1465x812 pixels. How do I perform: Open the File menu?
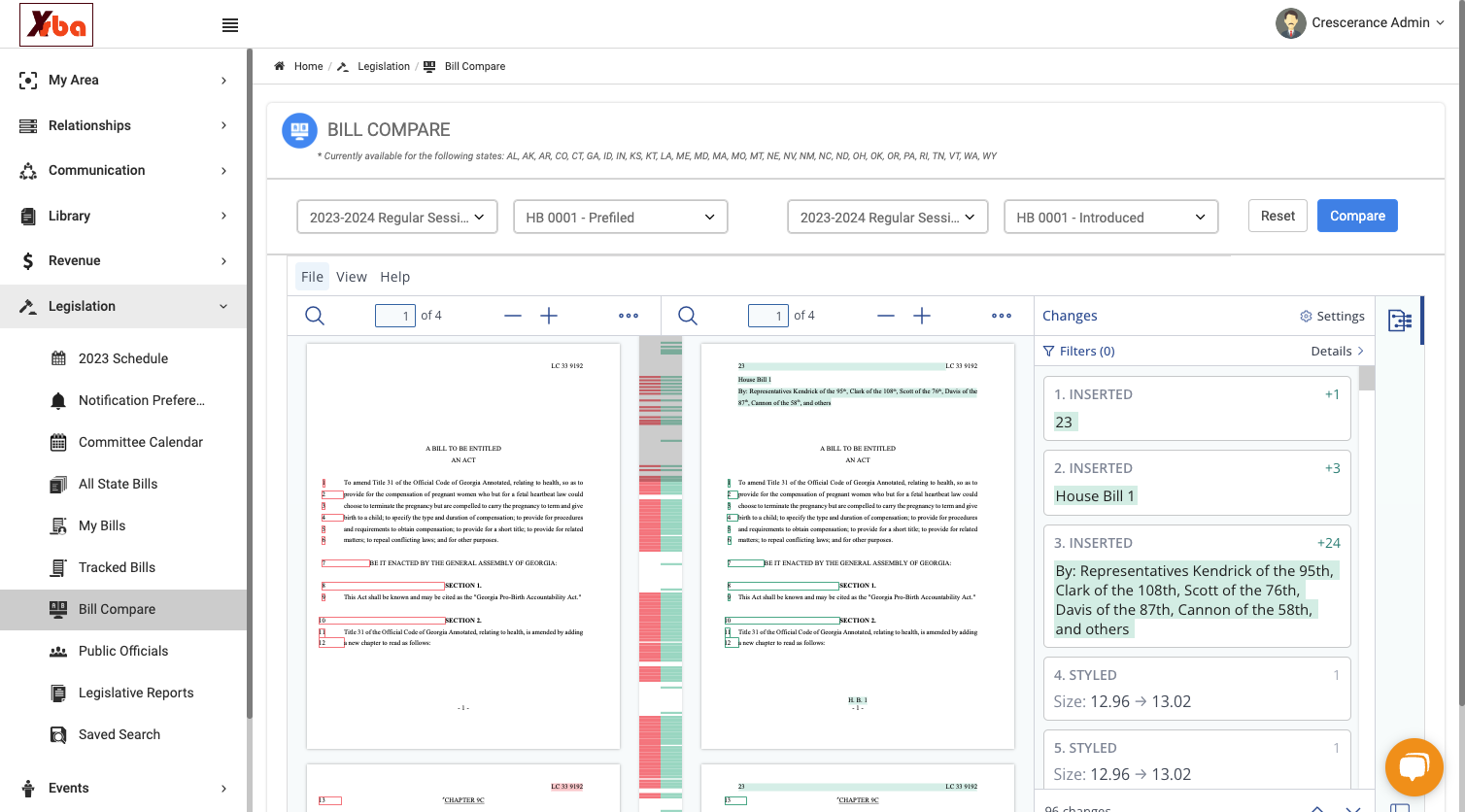click(312, 277)
